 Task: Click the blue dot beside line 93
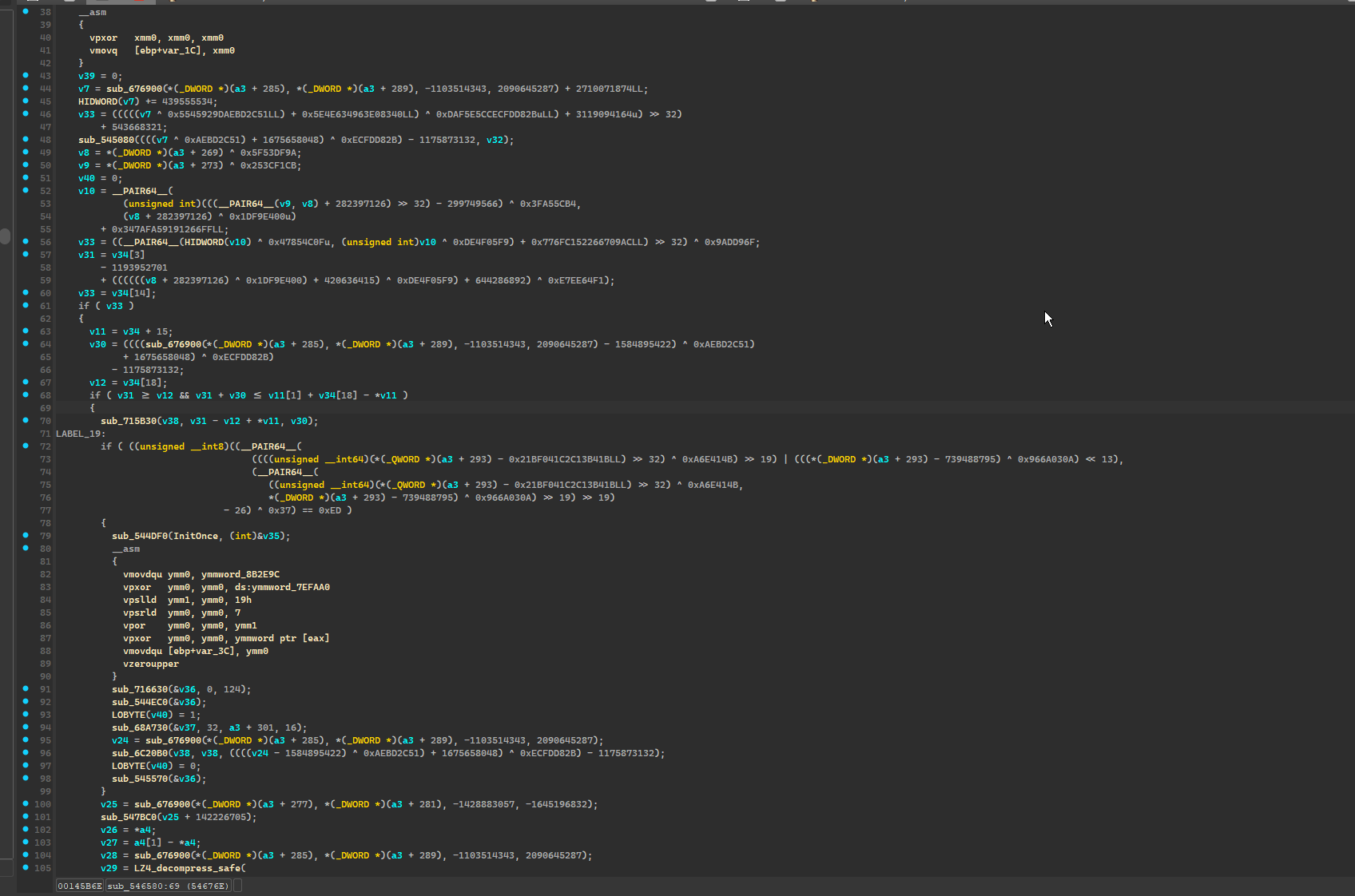[26, 714]
